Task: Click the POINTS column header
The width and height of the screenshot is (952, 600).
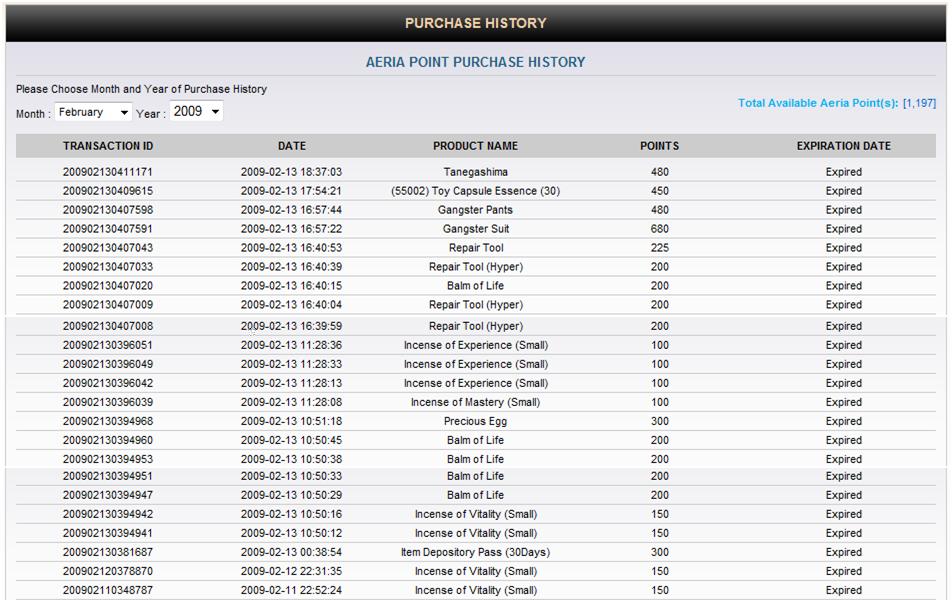Action: click(x=659, y=146)
